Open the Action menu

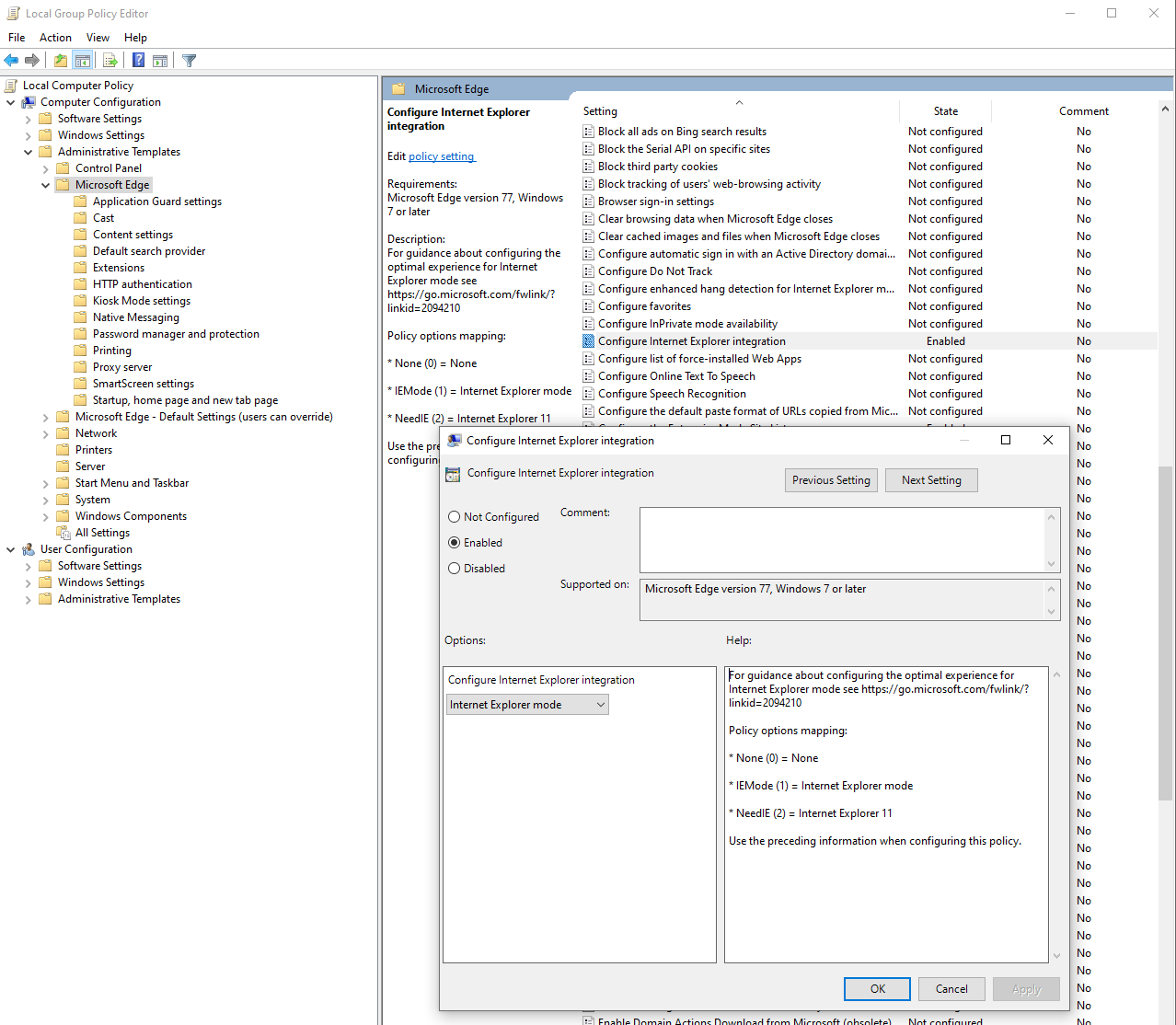click(x=55, y=38)
